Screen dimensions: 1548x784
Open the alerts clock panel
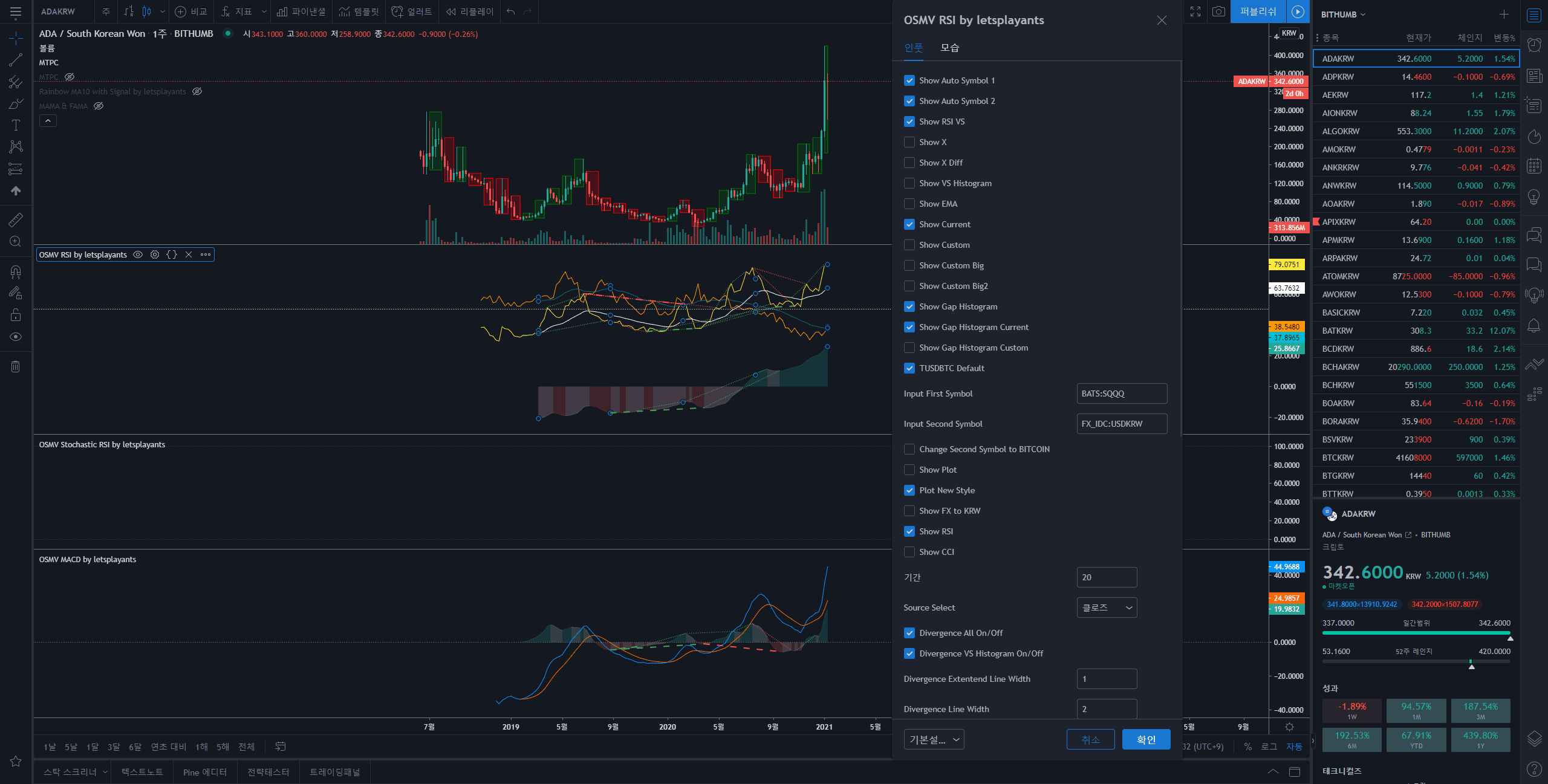[1534, 45]
